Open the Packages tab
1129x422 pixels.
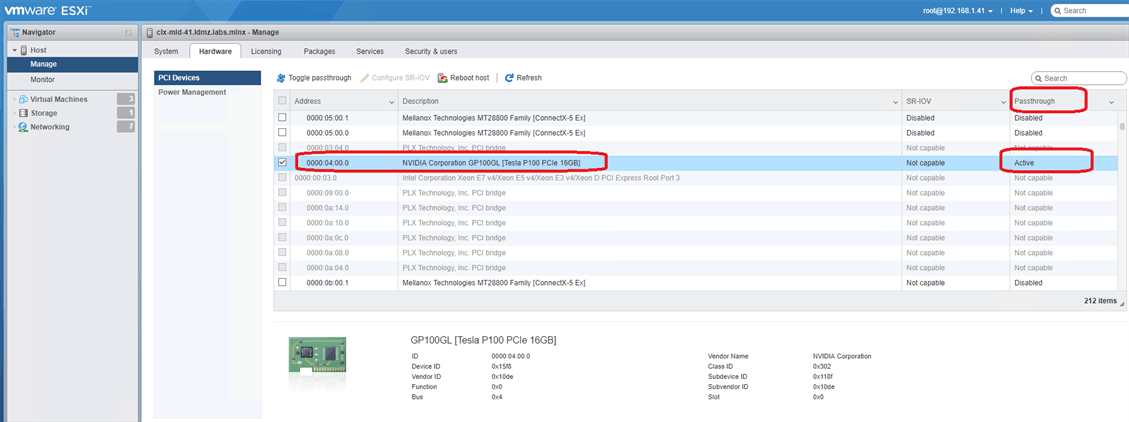(319, 51)
